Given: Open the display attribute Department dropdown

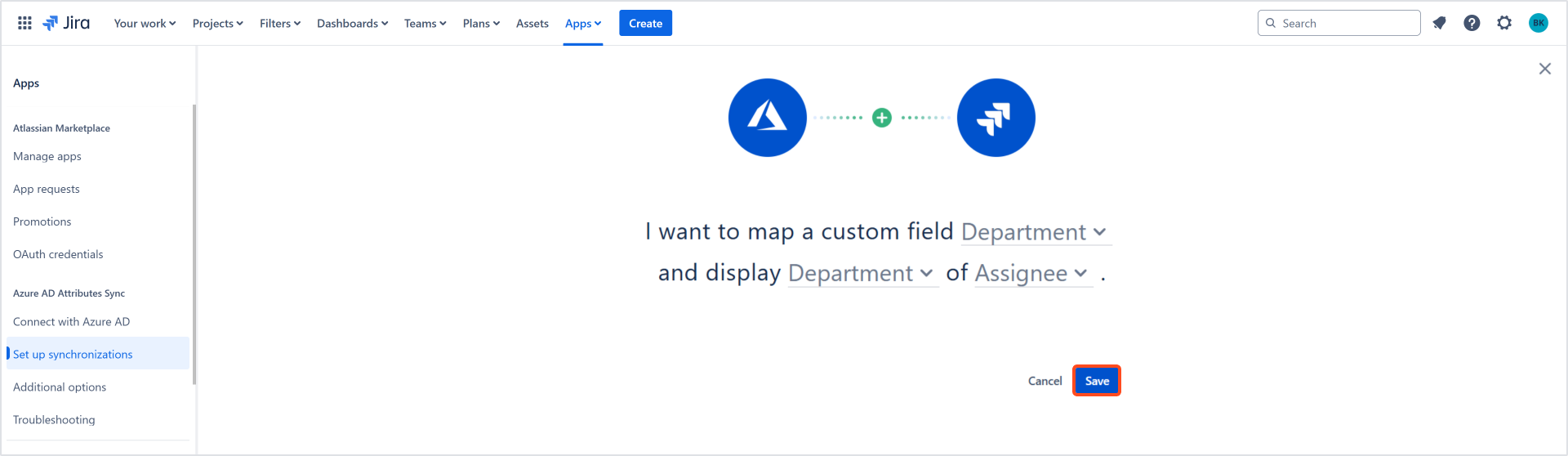Looking at the screenshot, I should click(862, 273).
